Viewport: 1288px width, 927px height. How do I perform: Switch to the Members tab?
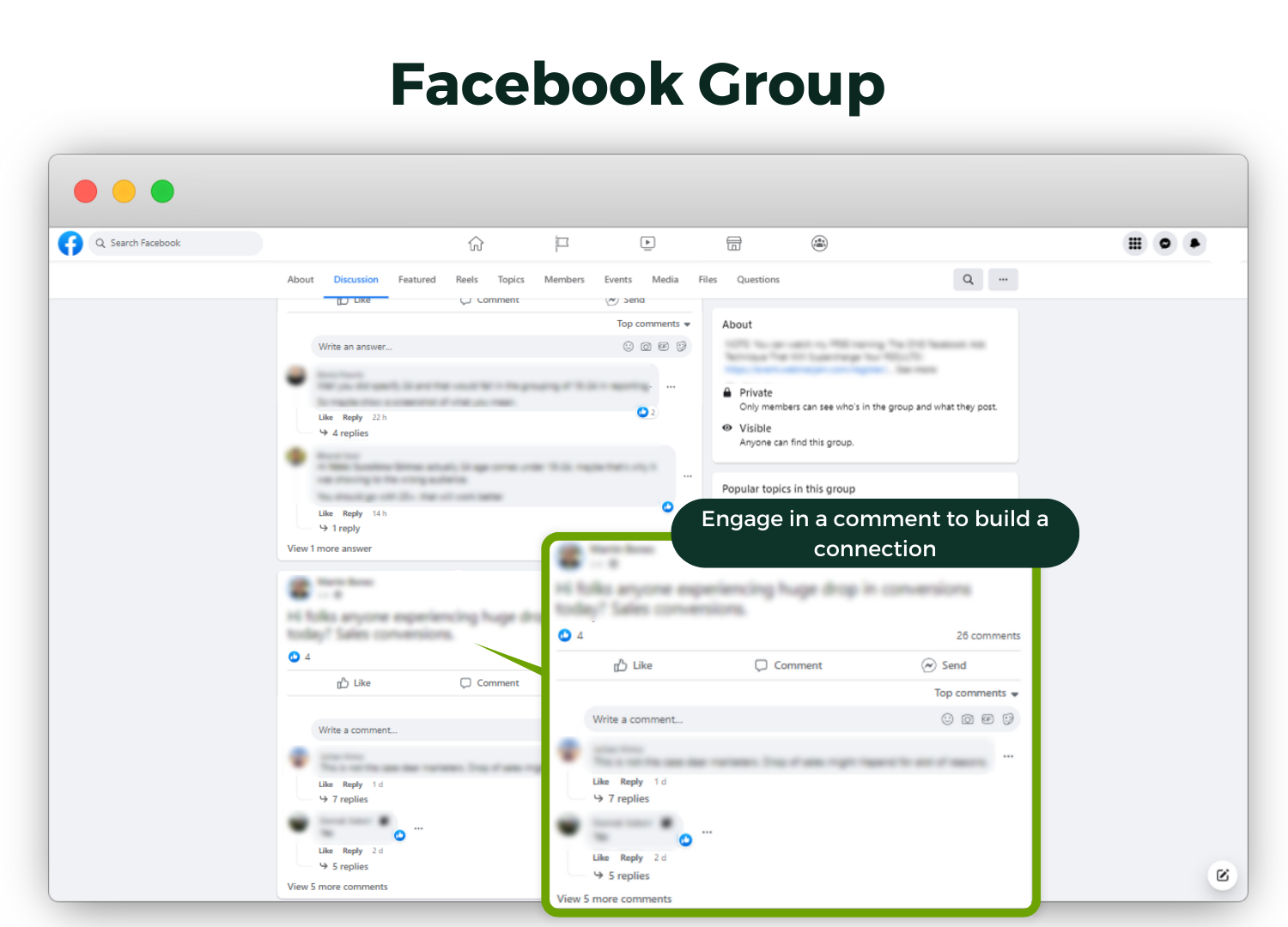[x=564, y=280]
